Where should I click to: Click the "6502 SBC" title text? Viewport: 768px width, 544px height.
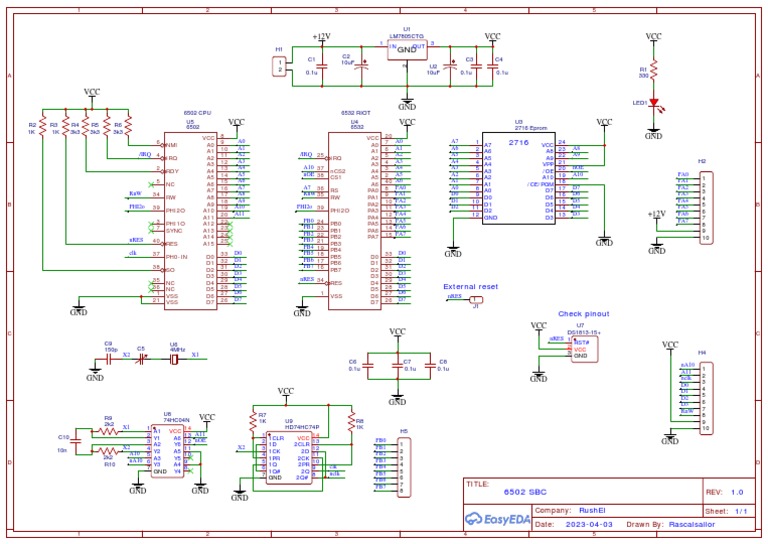pyautogui.click(x=525, y=492)
